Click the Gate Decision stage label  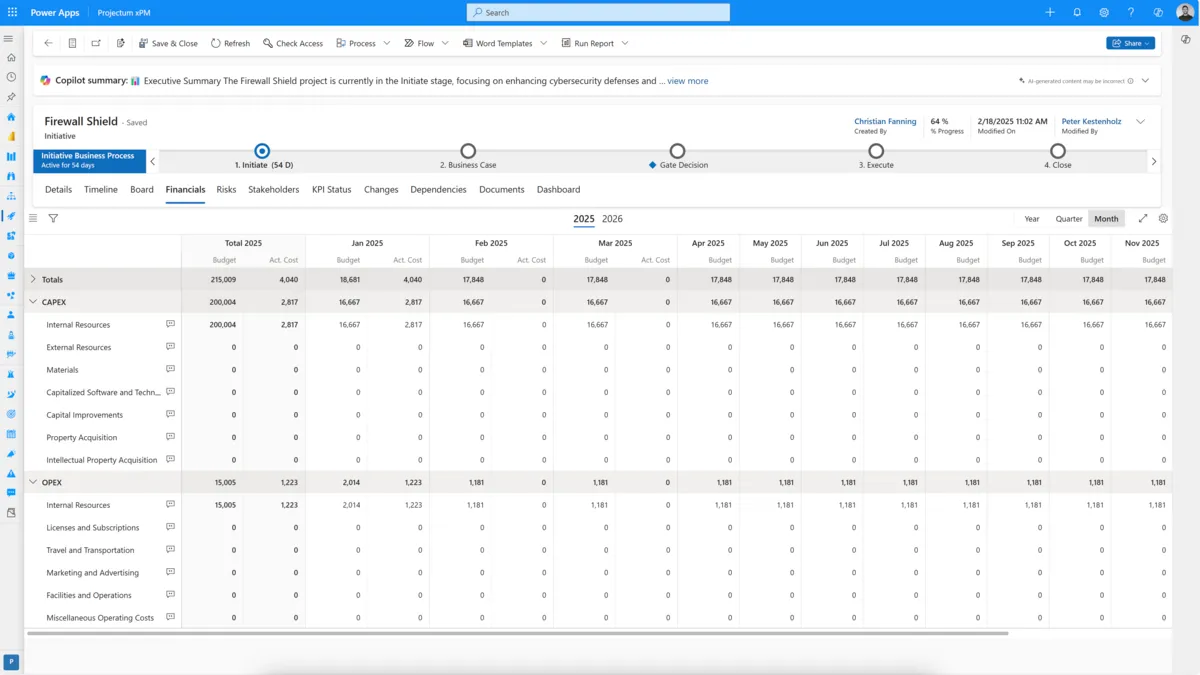tap(684, 165)
